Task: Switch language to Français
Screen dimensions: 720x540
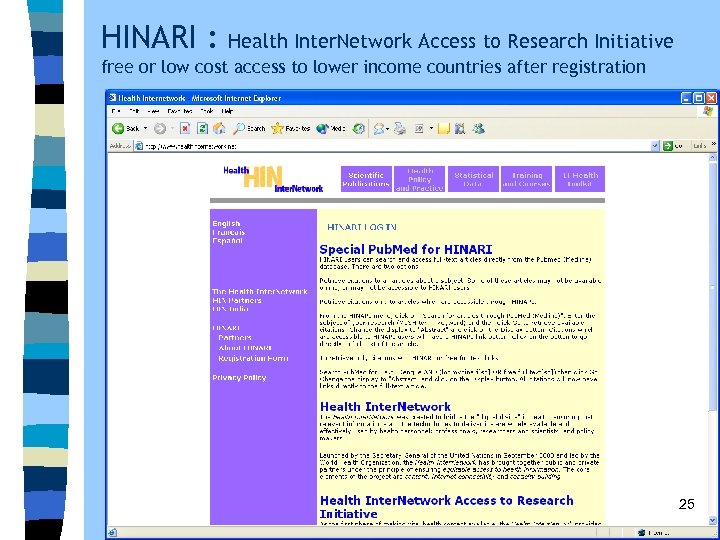Action: coord(228,232)
